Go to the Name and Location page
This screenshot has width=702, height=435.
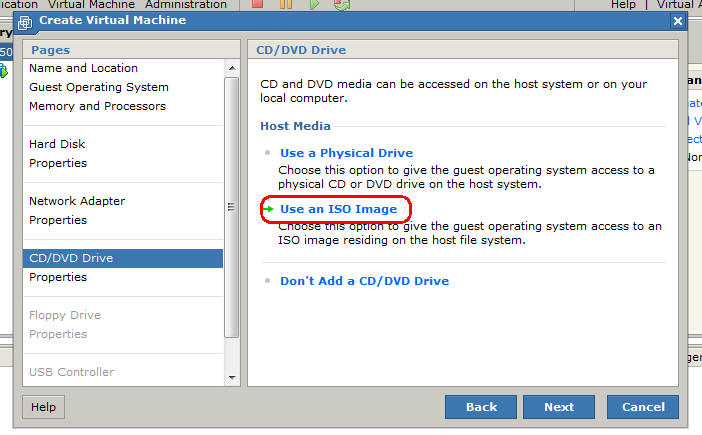[x=83, y=68]
